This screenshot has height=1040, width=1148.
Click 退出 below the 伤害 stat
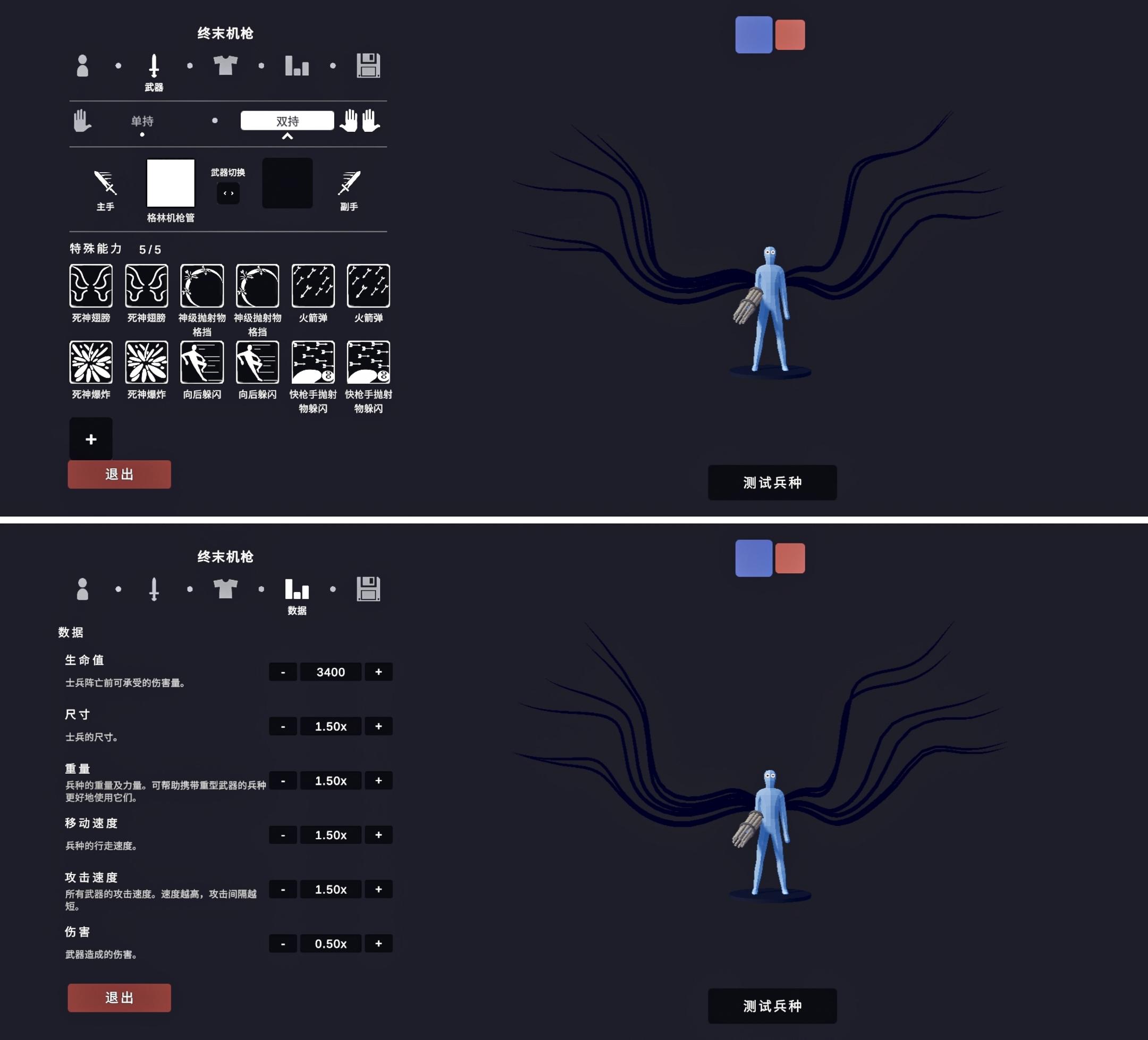point(119,998)
